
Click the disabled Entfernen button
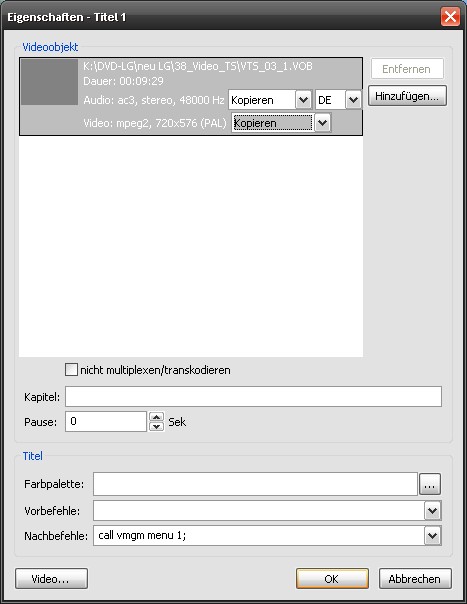click(x=407, y=69)
